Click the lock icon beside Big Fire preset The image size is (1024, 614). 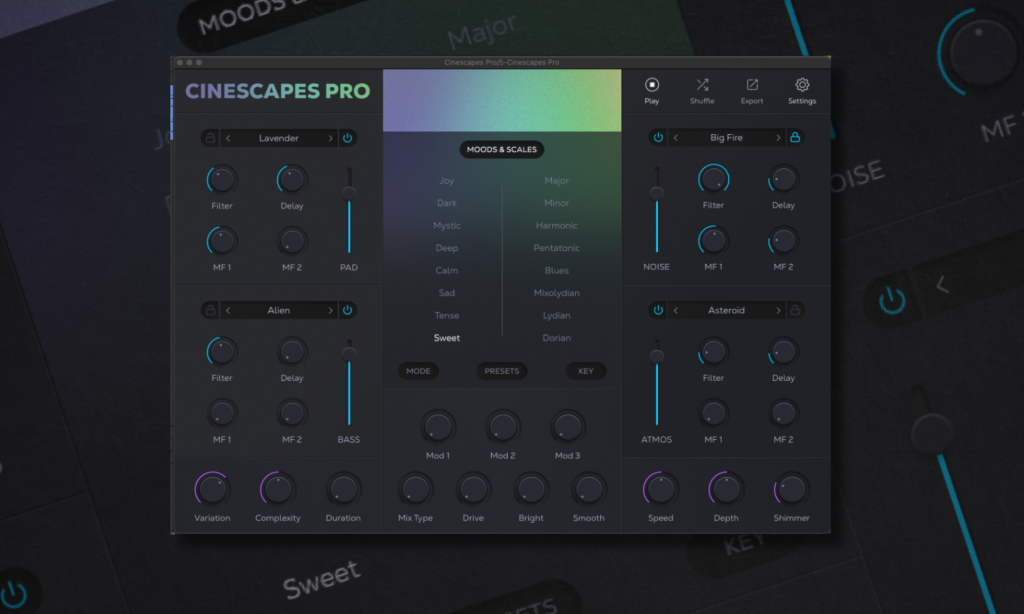click(x=795, y=138)
